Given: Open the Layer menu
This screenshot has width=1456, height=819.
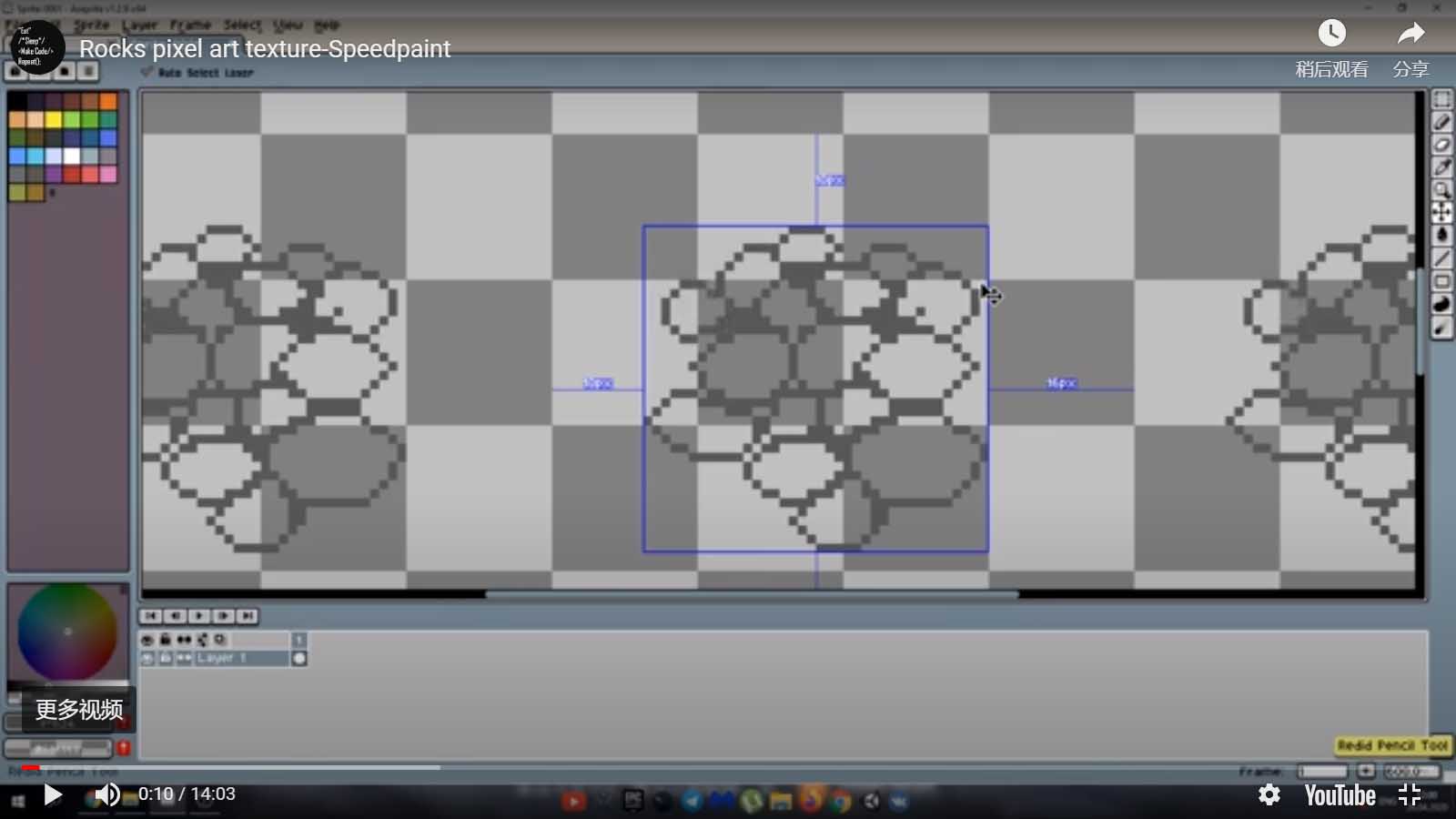Looking at the screenshot, I should coord(140,25).
